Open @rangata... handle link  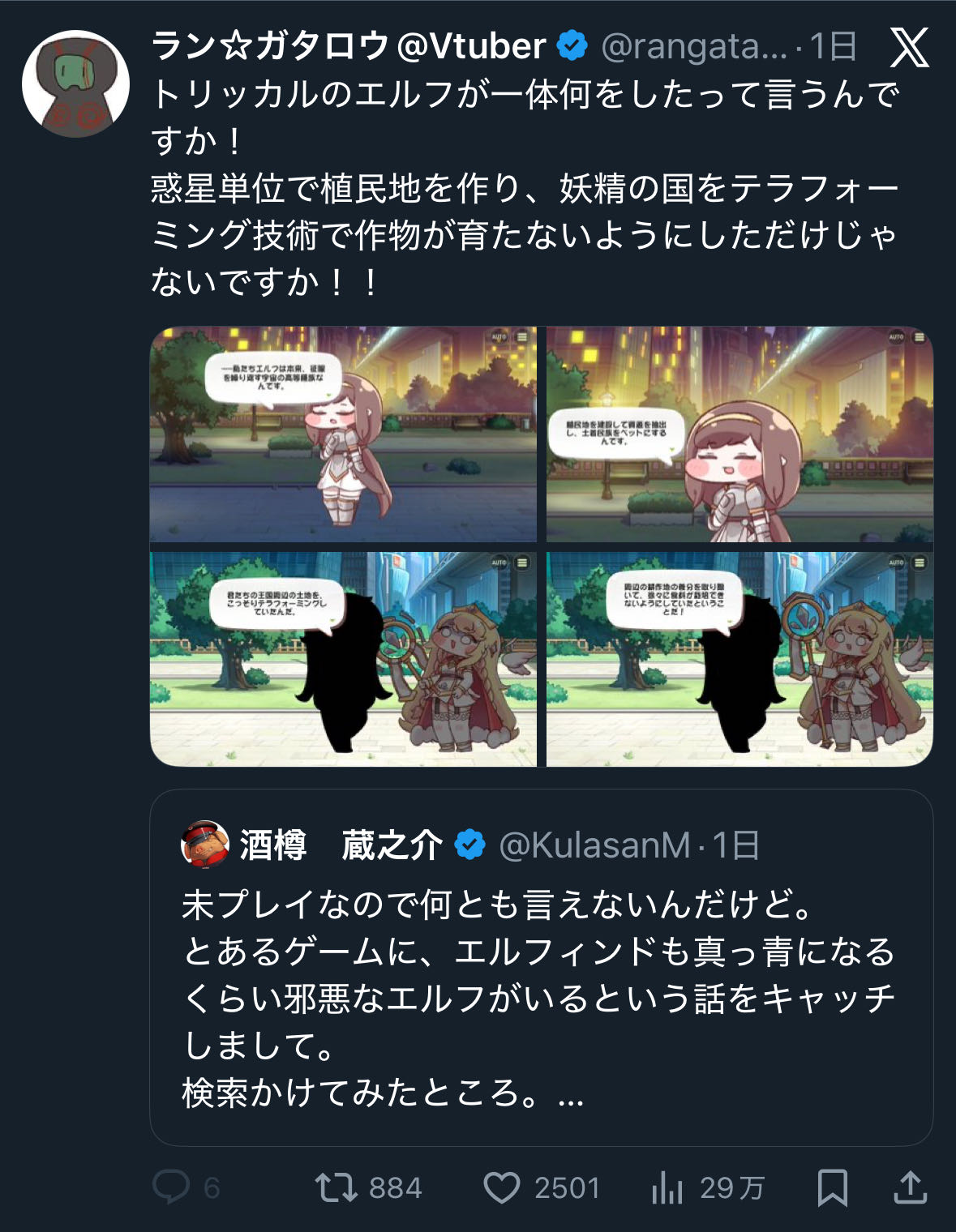point(694,47)
